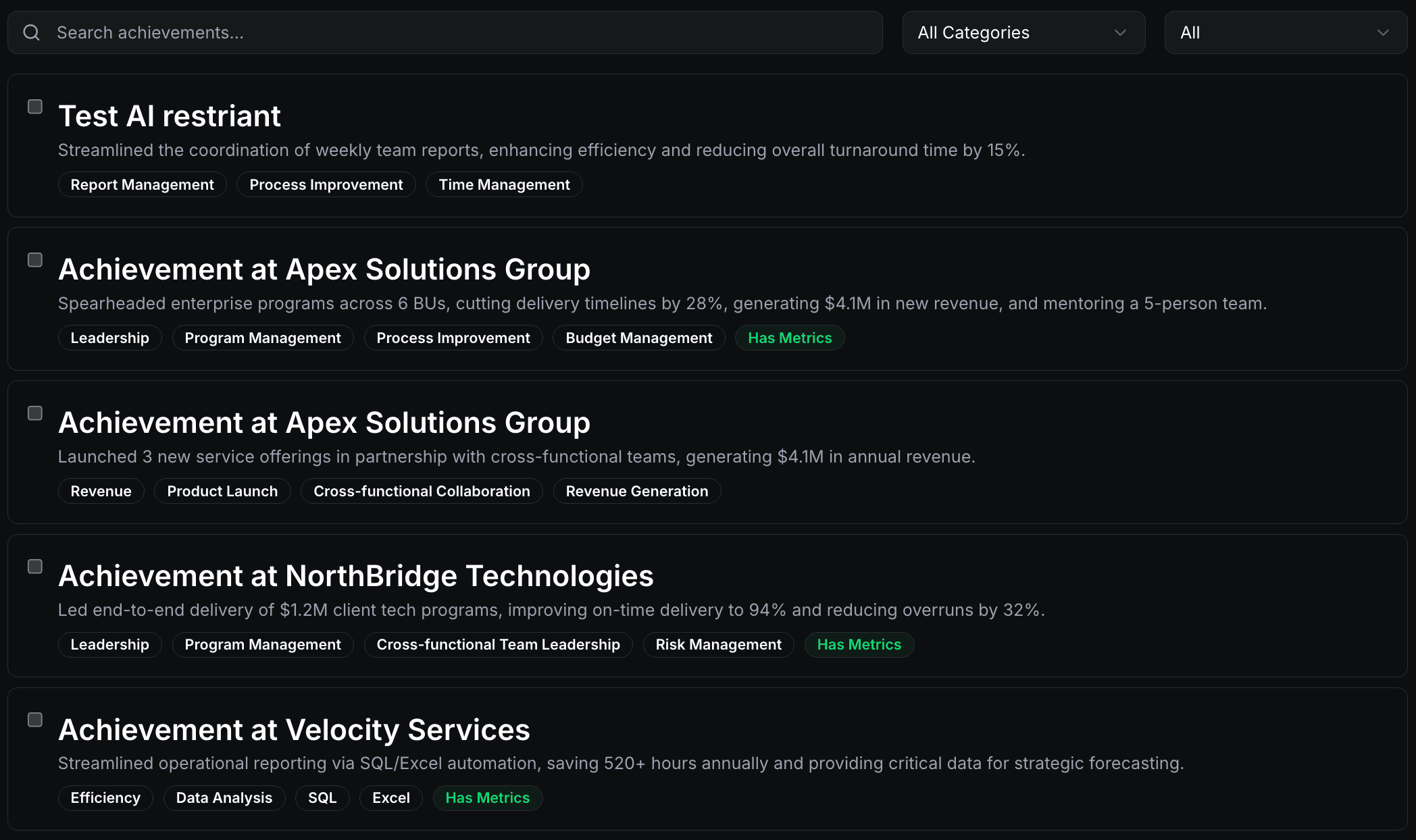Select the Time Management tag
Viewport: 1416px width, 840px height.
click(x=503, y=184)
